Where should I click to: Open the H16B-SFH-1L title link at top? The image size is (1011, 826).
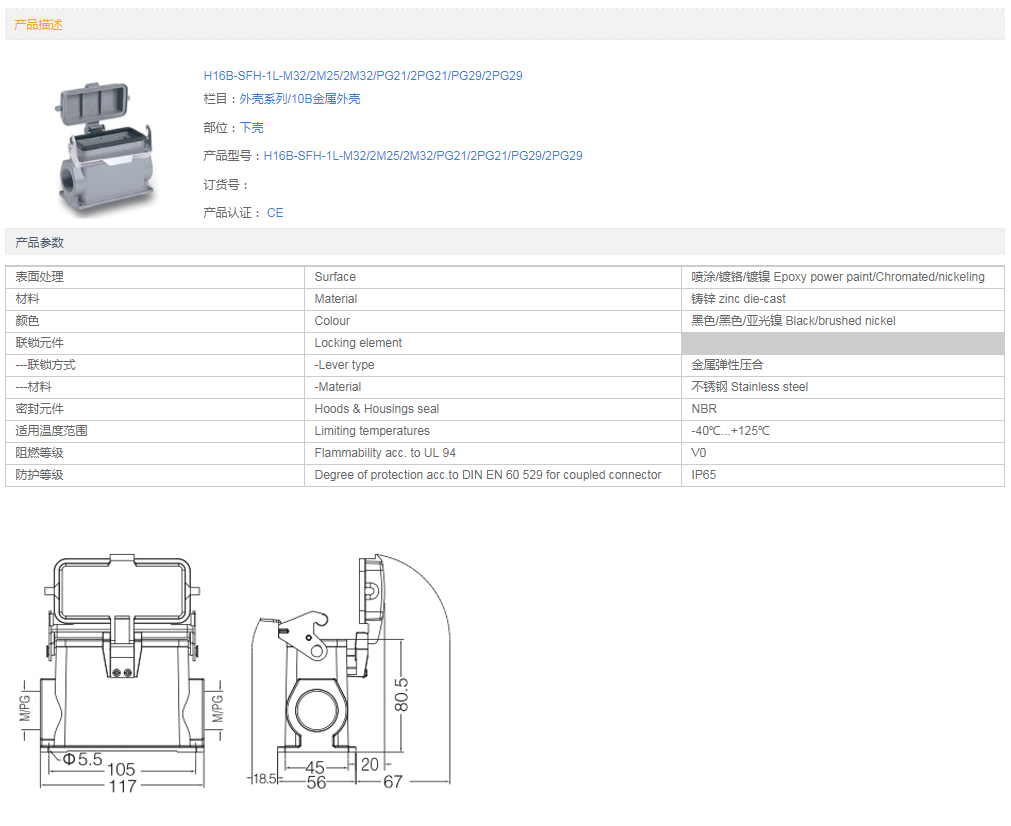point(362,76)
